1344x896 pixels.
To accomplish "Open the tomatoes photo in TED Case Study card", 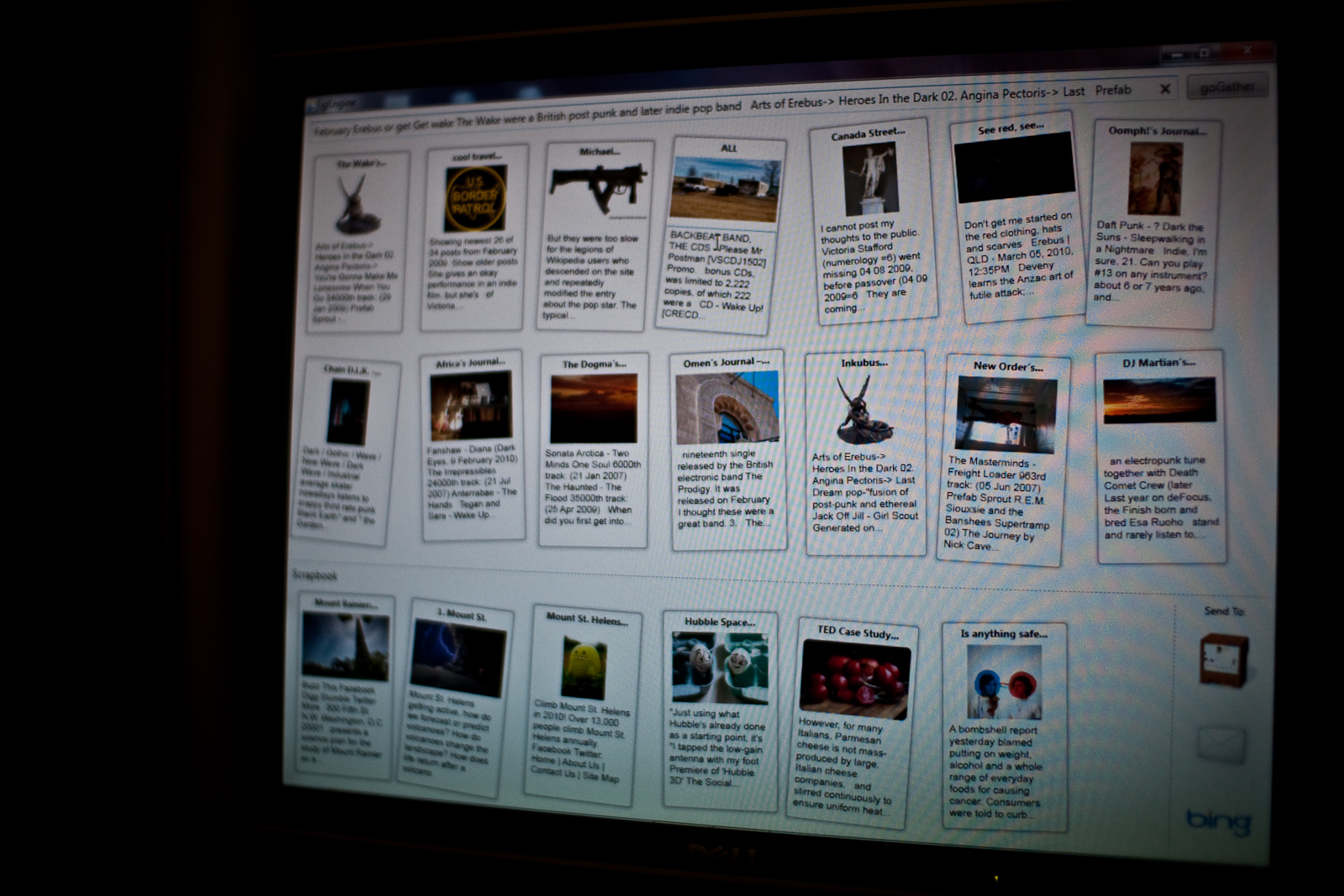I will point(855,680).
